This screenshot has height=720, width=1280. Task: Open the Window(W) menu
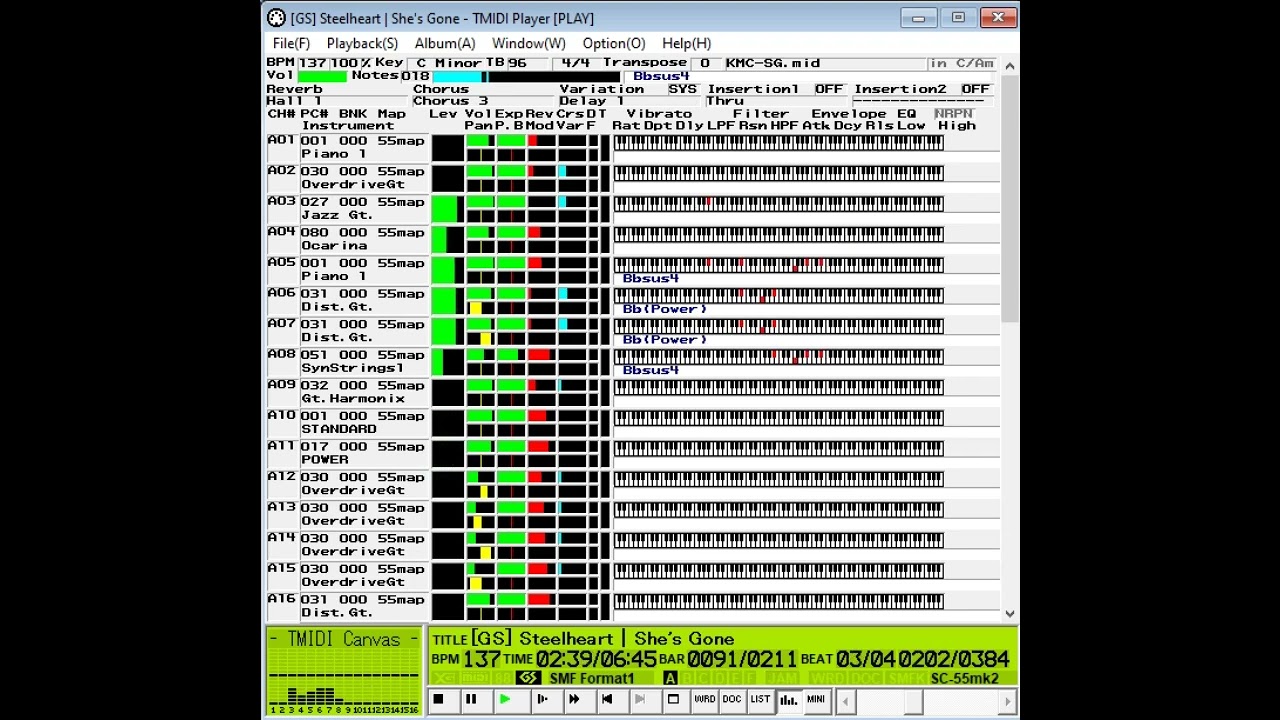point(528,44)
